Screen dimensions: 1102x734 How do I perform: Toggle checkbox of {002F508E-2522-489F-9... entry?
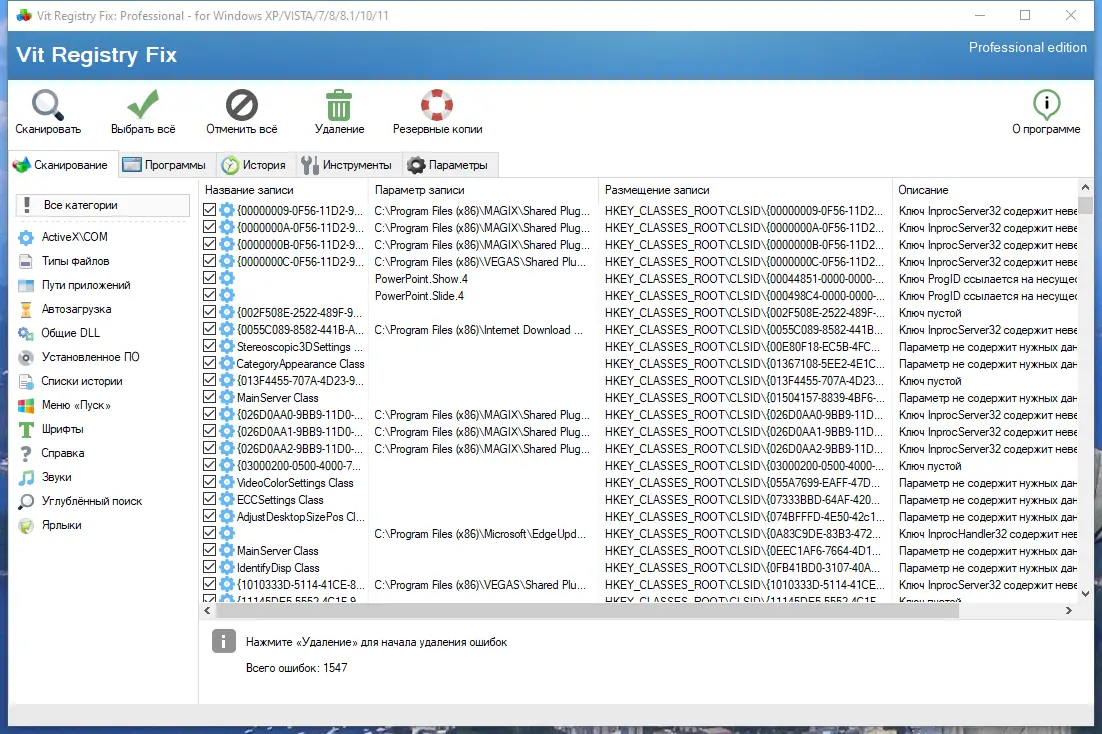[x=209, y=312]
